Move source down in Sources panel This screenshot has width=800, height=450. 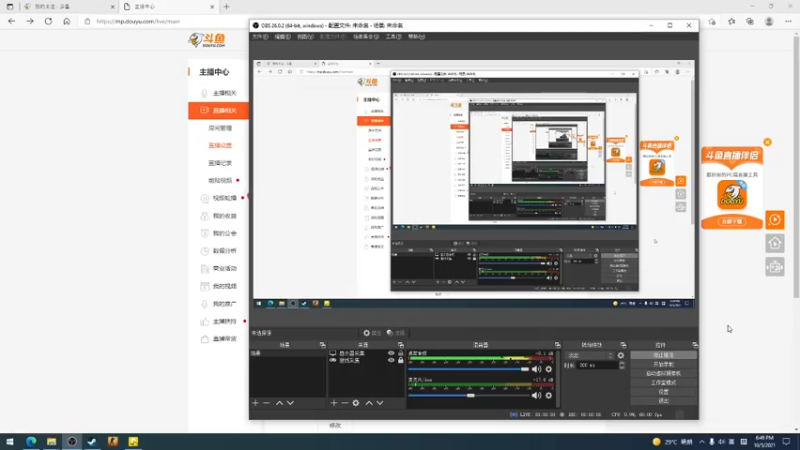380,403
